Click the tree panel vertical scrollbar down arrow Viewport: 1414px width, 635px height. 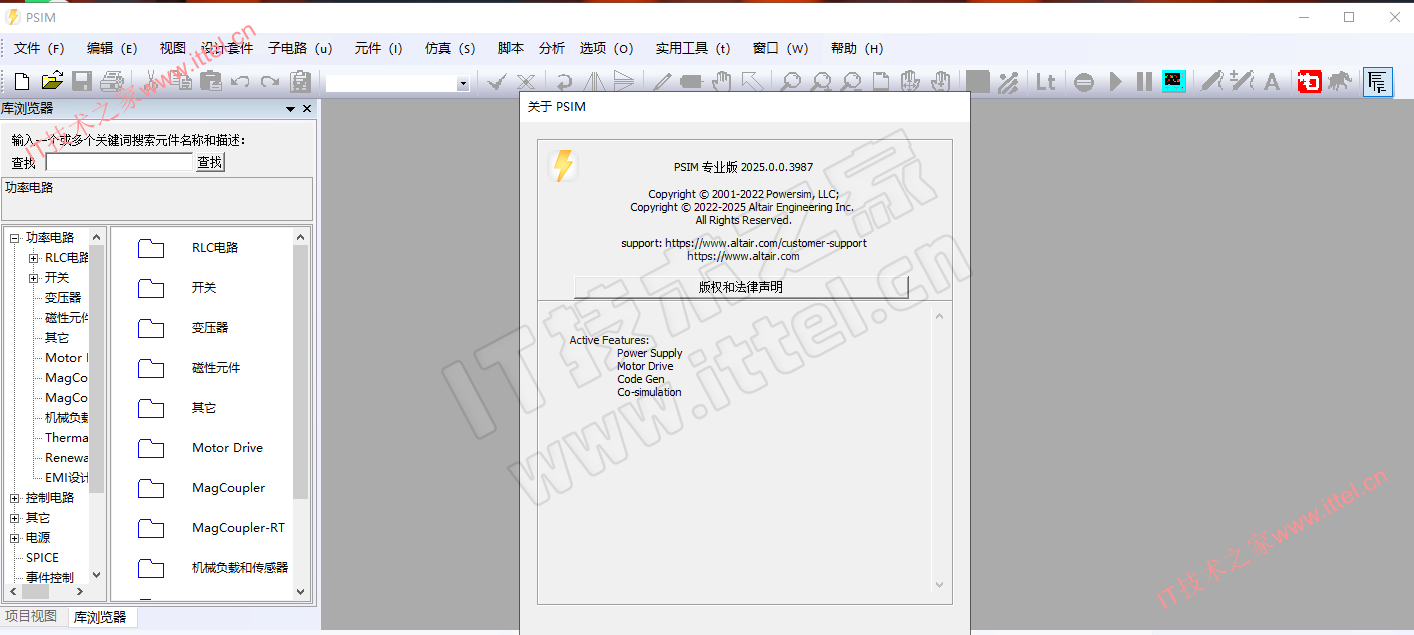tap(97, 575)
